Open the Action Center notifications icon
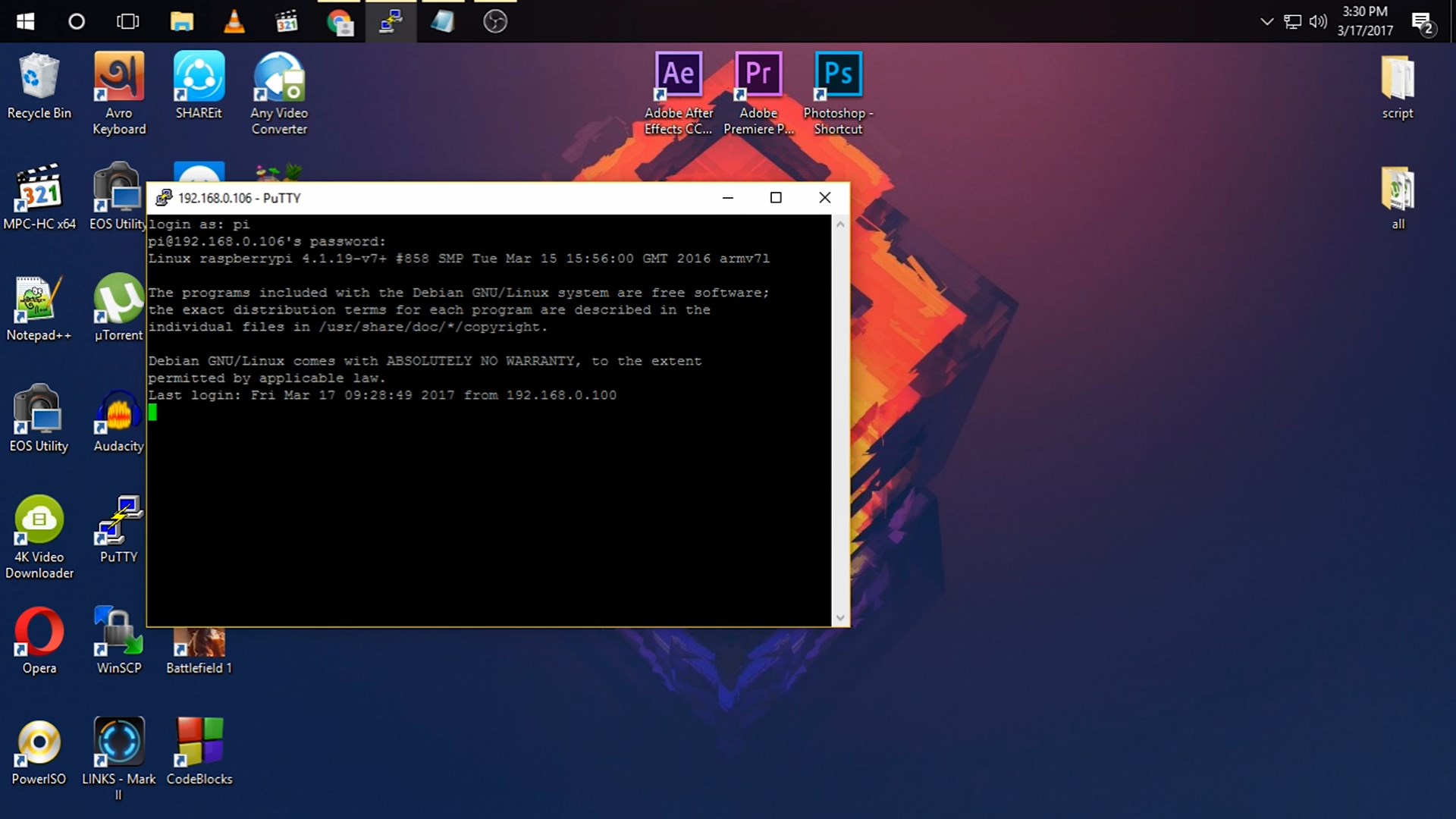This screenshot has height=819, width=1456. pos(1423,22)
